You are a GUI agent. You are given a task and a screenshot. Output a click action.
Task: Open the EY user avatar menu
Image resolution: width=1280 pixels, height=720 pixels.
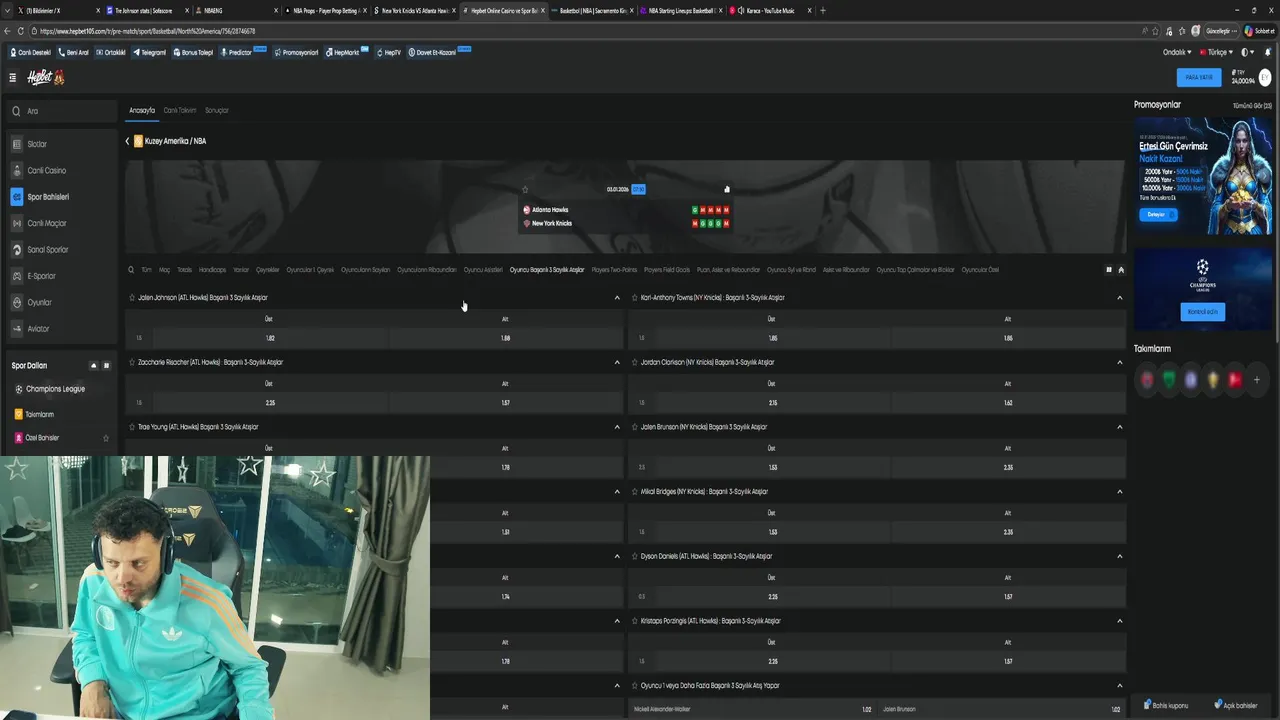[x=1265, y=77]
